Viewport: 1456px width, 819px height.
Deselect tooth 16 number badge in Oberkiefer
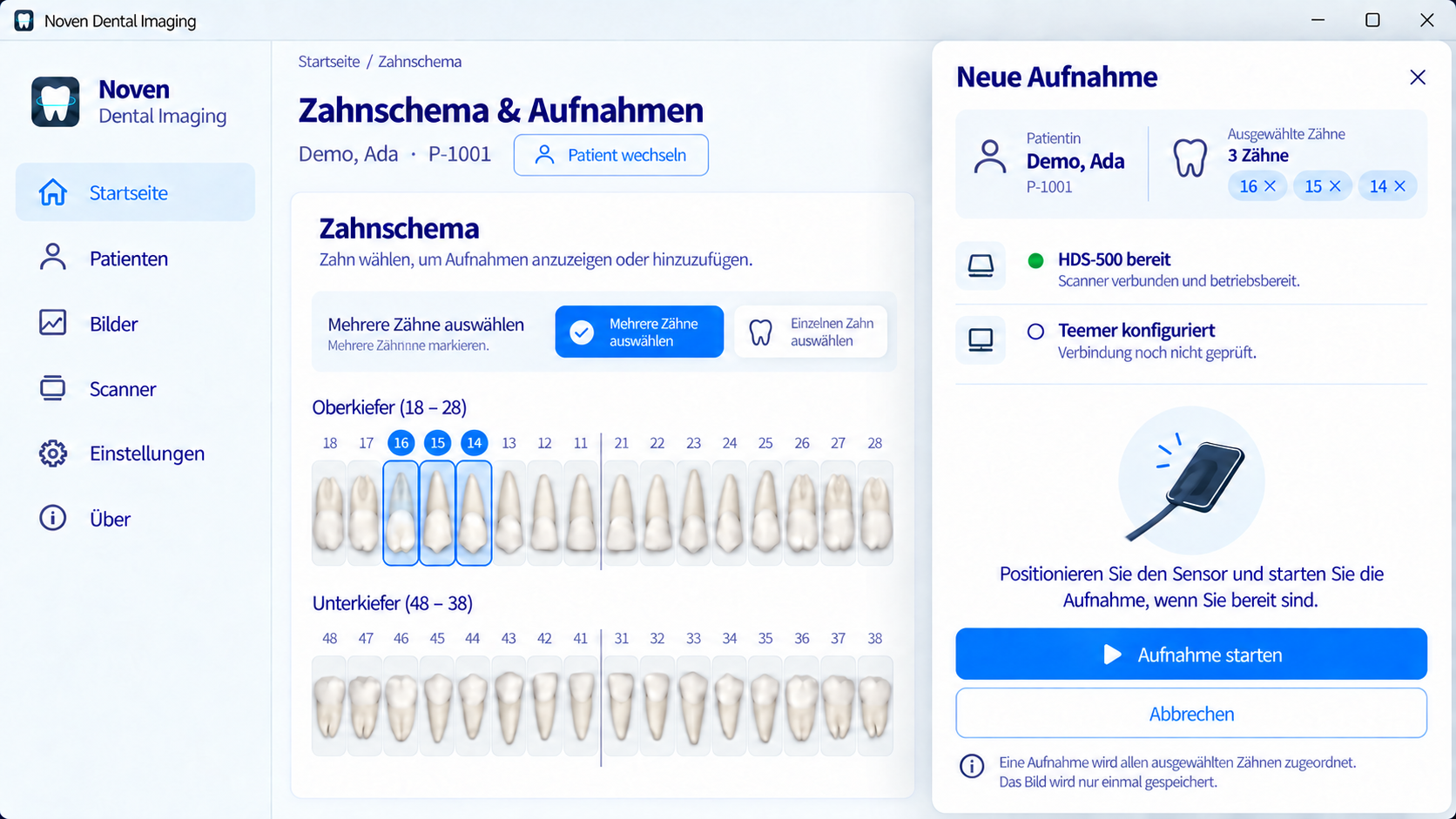[401, 443]
